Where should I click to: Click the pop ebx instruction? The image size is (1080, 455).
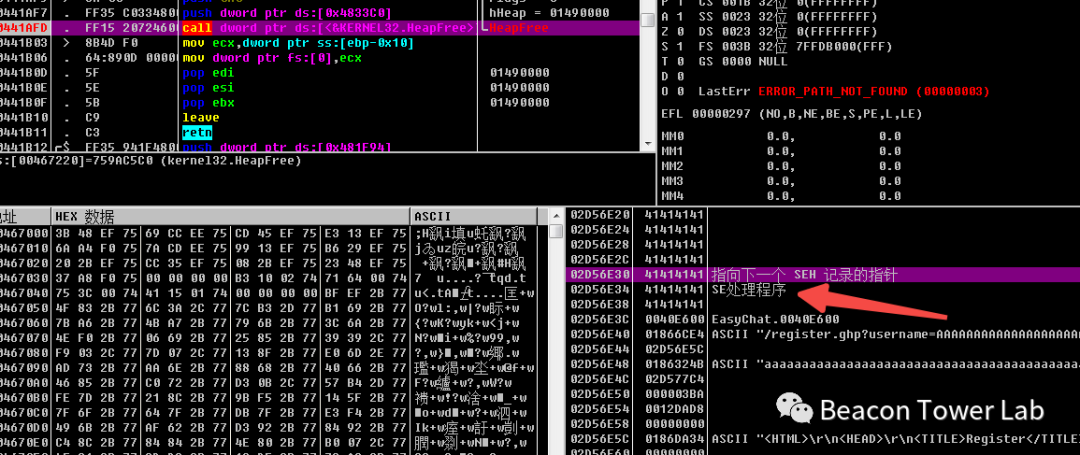pyautogui.click(x=208, y=103)
